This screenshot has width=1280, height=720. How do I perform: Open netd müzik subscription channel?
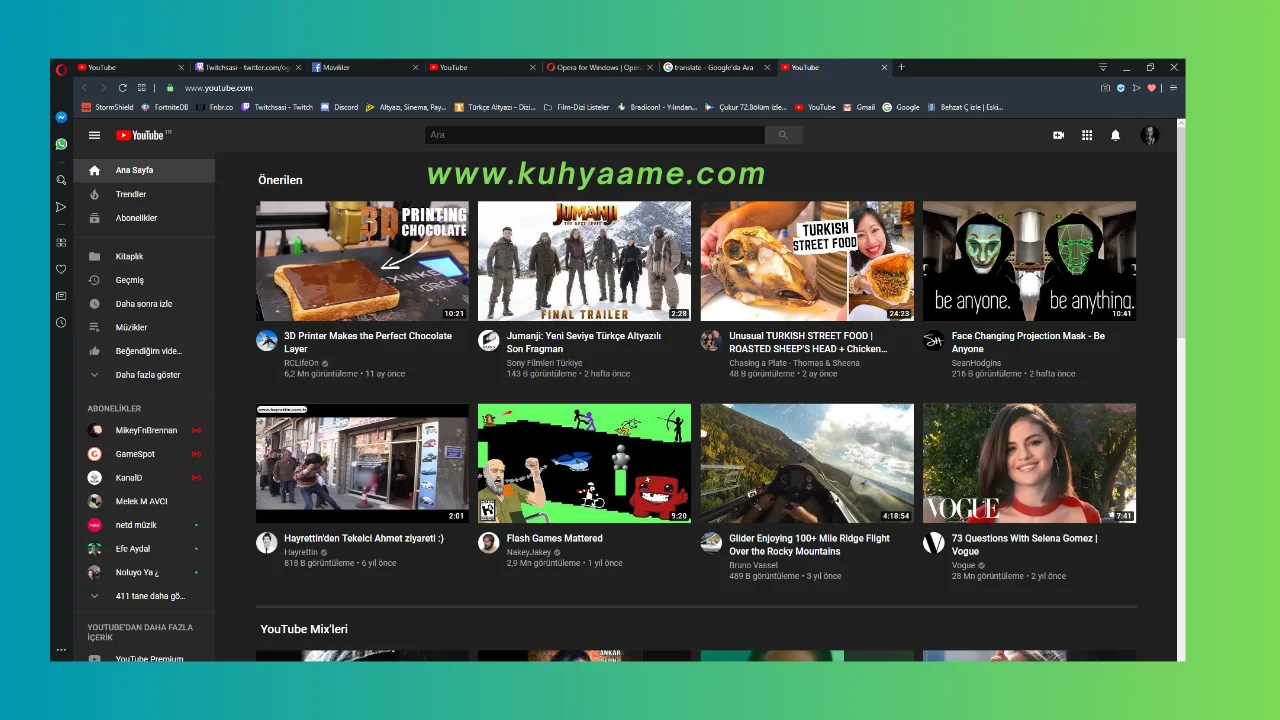coord(144,525)
